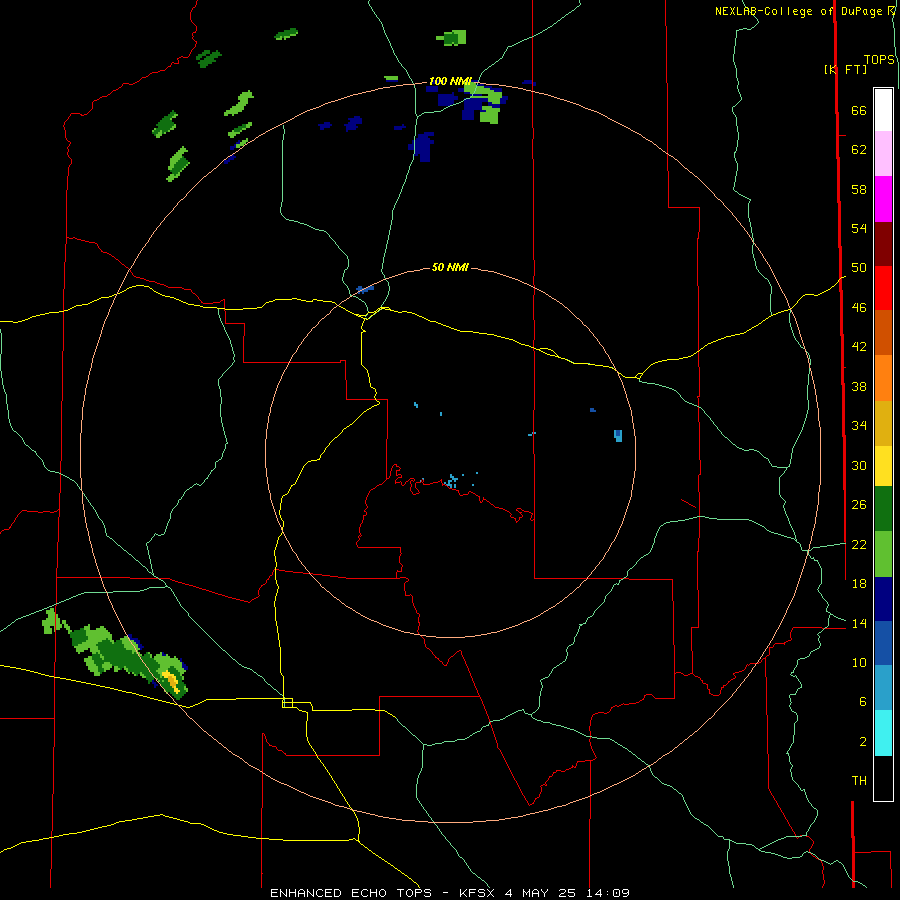Click the TH legend label

pos(859,780)
